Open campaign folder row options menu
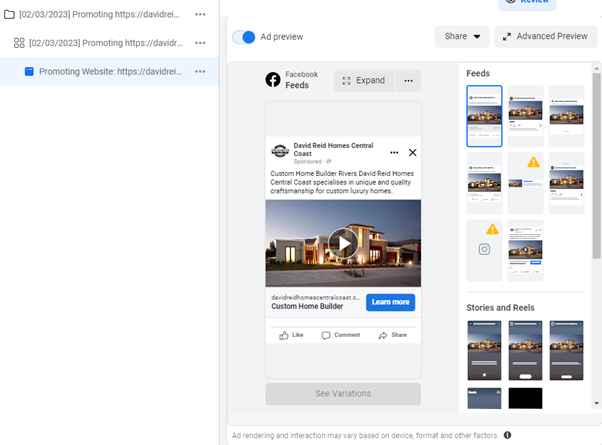 pos(200,15)
